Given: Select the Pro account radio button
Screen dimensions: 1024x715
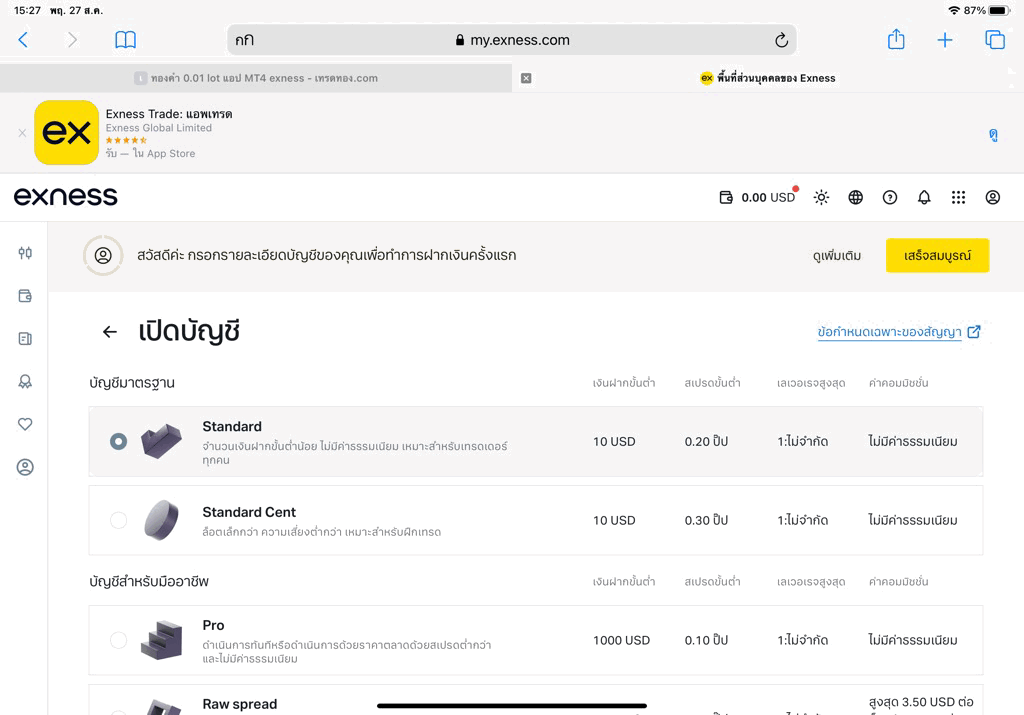Looking at the screenshot, I should click(x=118, y=640).
